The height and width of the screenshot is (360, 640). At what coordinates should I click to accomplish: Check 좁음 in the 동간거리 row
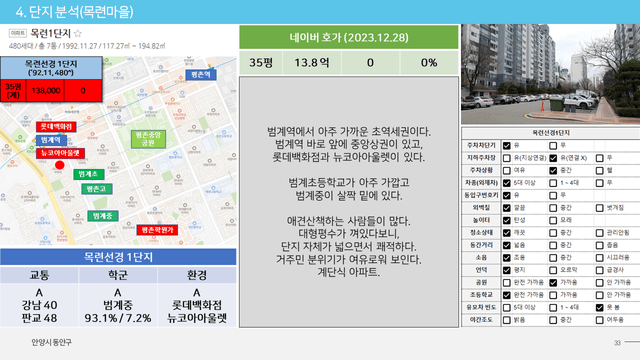[x=600, y=245]
